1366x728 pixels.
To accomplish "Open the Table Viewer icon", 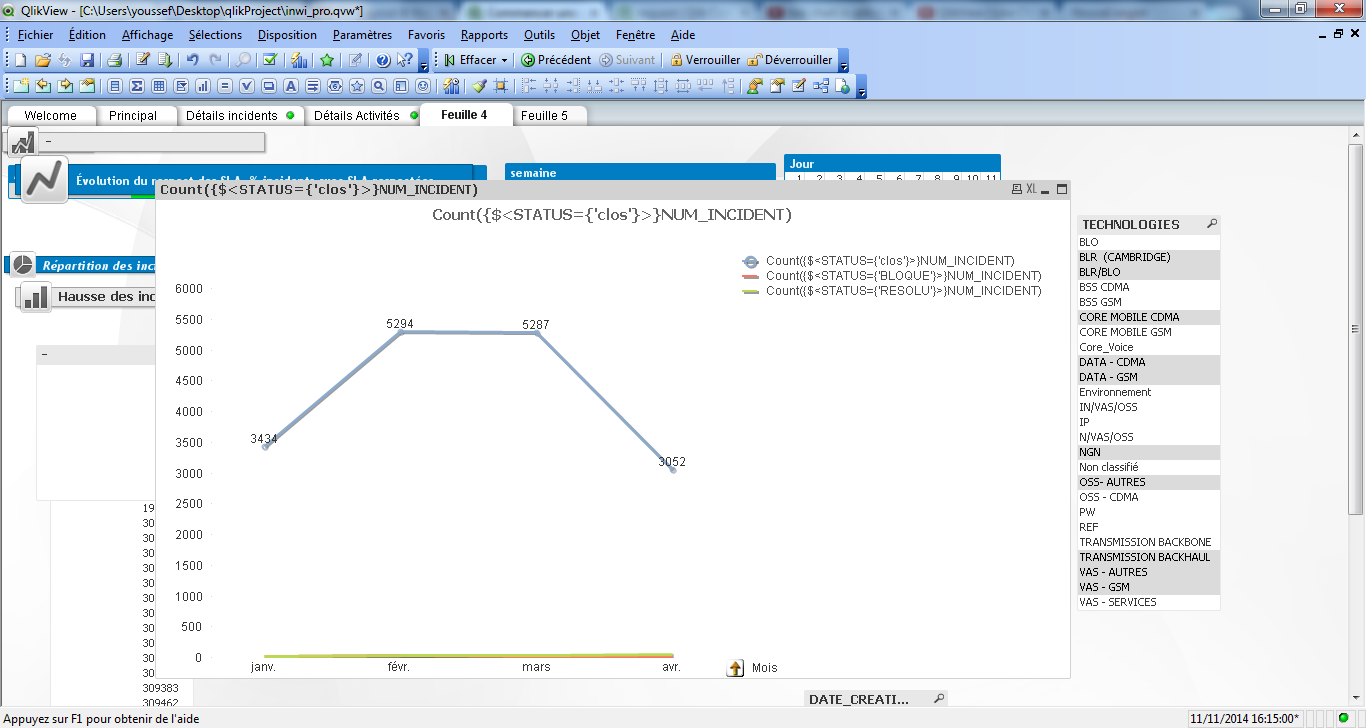I will coord(821,86).
